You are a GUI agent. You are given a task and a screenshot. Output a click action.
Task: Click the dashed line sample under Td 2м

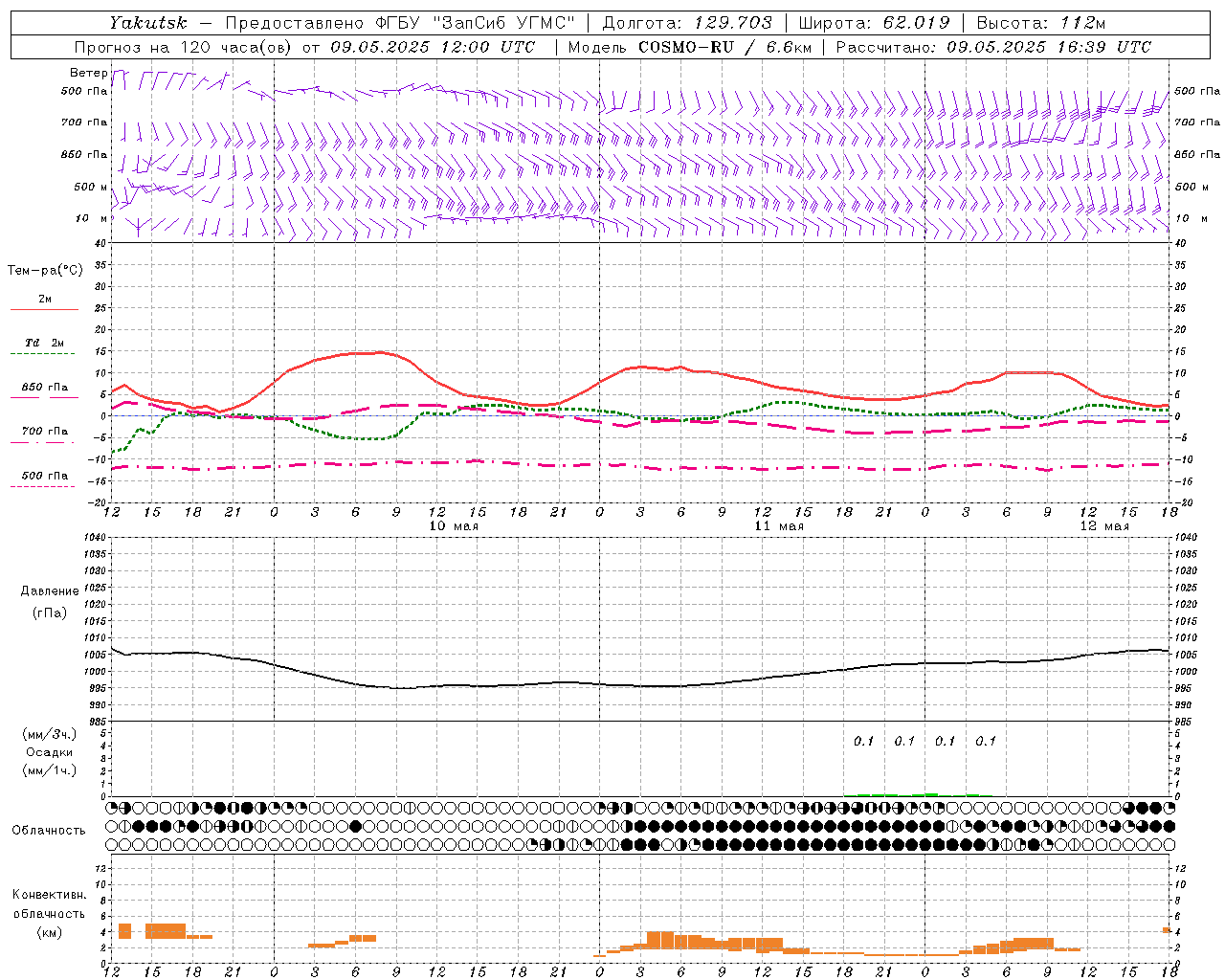[x=42, y=354]
